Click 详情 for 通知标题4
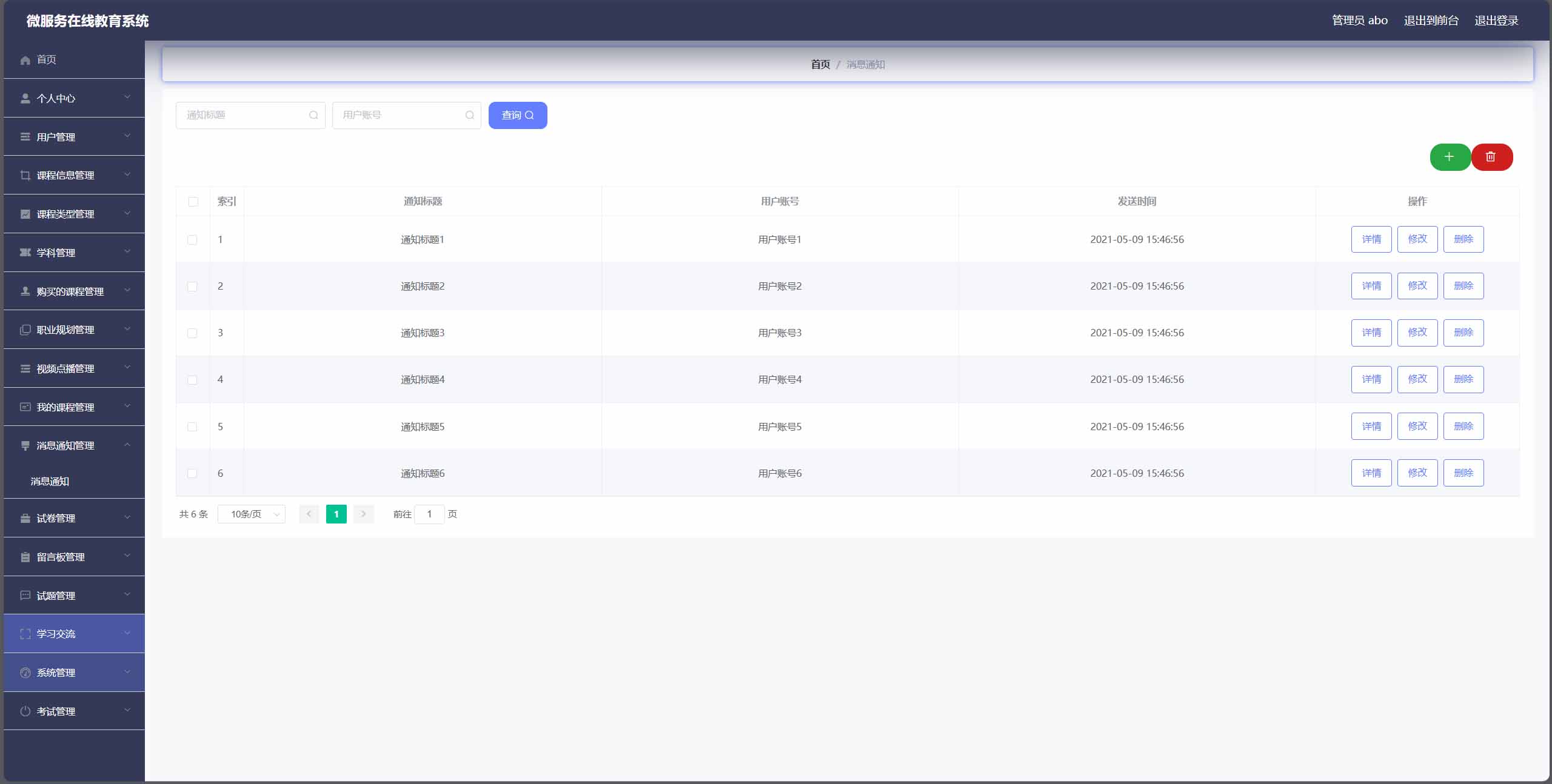This screenshot has height=784, width=1552. coord(1371,379)
